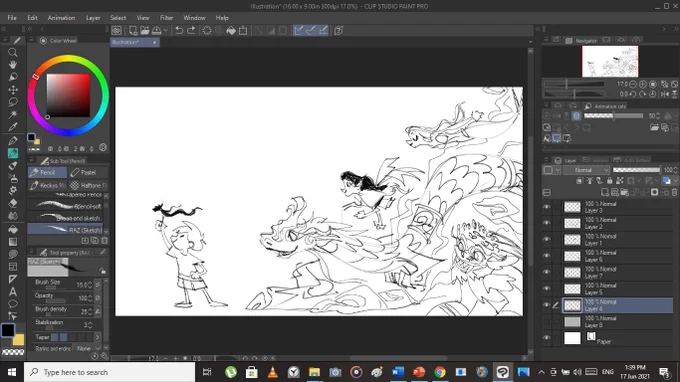The image size is (680, 382).
Task: Click the Windows search box
Action: coord(109,372)
